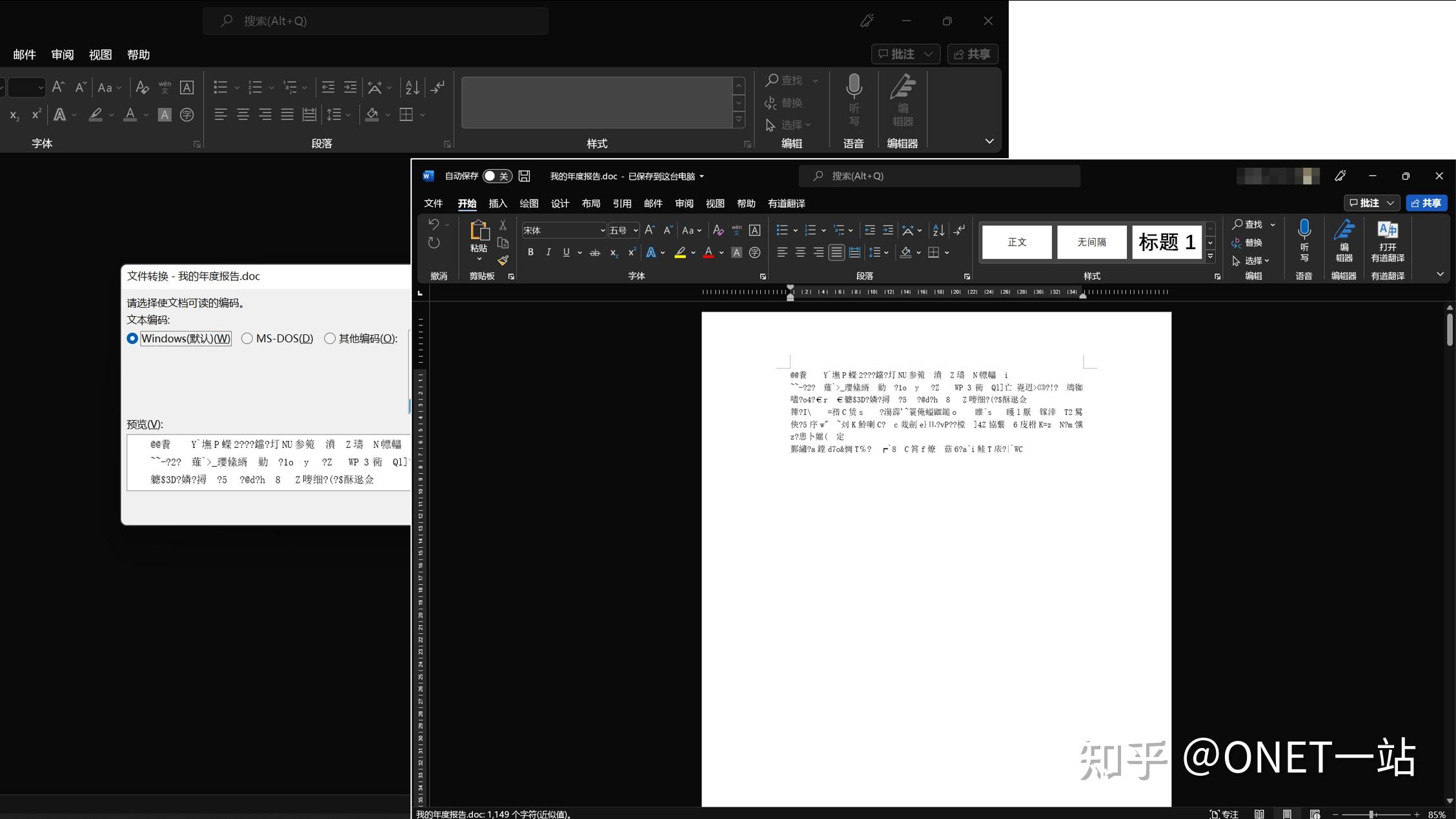Viewport: 1456px width, 819px height.
Task: Expand the styles gallery arrow
Action: [1210, 256]
